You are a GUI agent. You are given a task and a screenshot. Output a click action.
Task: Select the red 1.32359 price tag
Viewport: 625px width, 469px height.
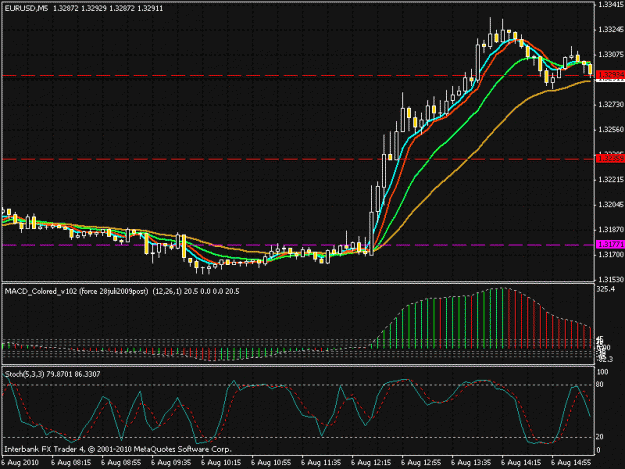click(x=610, y=159)
